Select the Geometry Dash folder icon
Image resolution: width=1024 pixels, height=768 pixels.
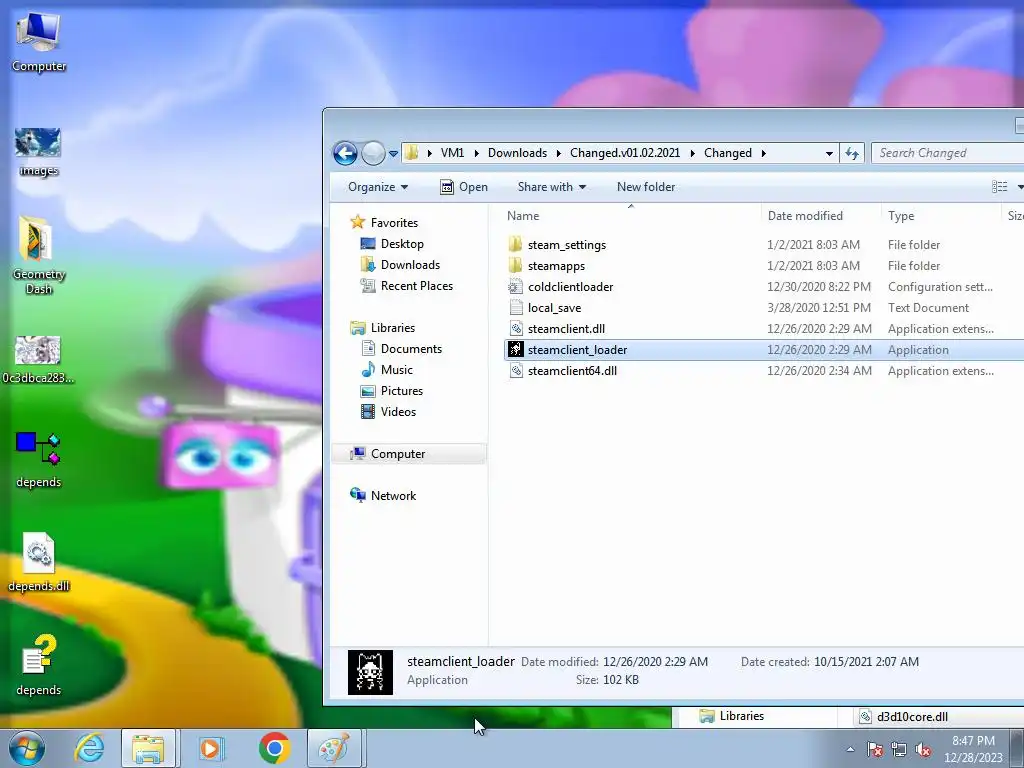pos(39,255)
